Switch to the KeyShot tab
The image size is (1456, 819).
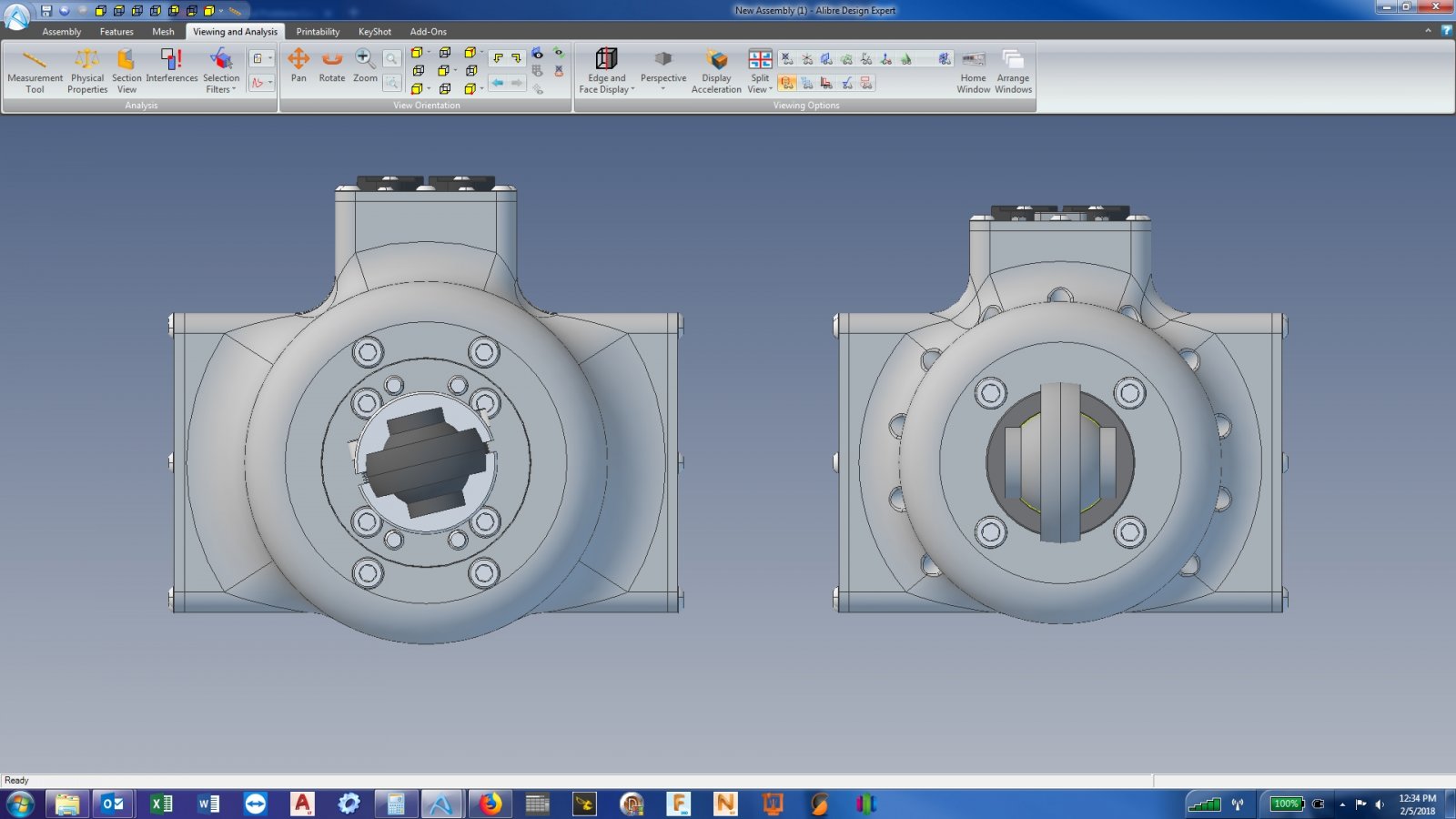coord(375,32)
